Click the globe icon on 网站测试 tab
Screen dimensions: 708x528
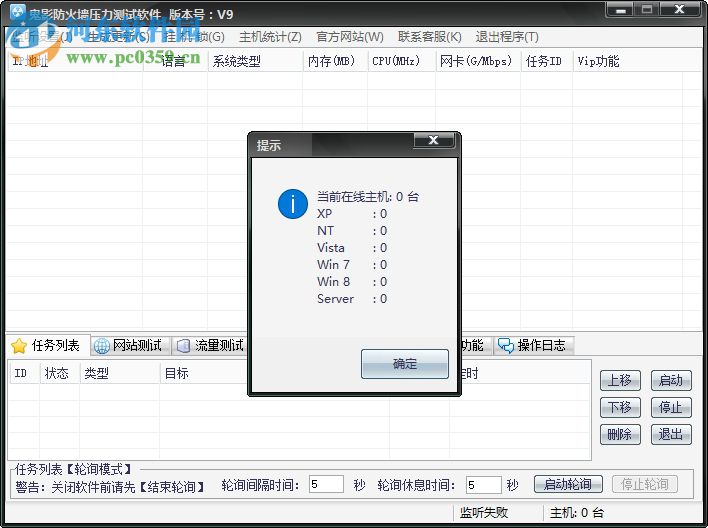coord(102,346)
